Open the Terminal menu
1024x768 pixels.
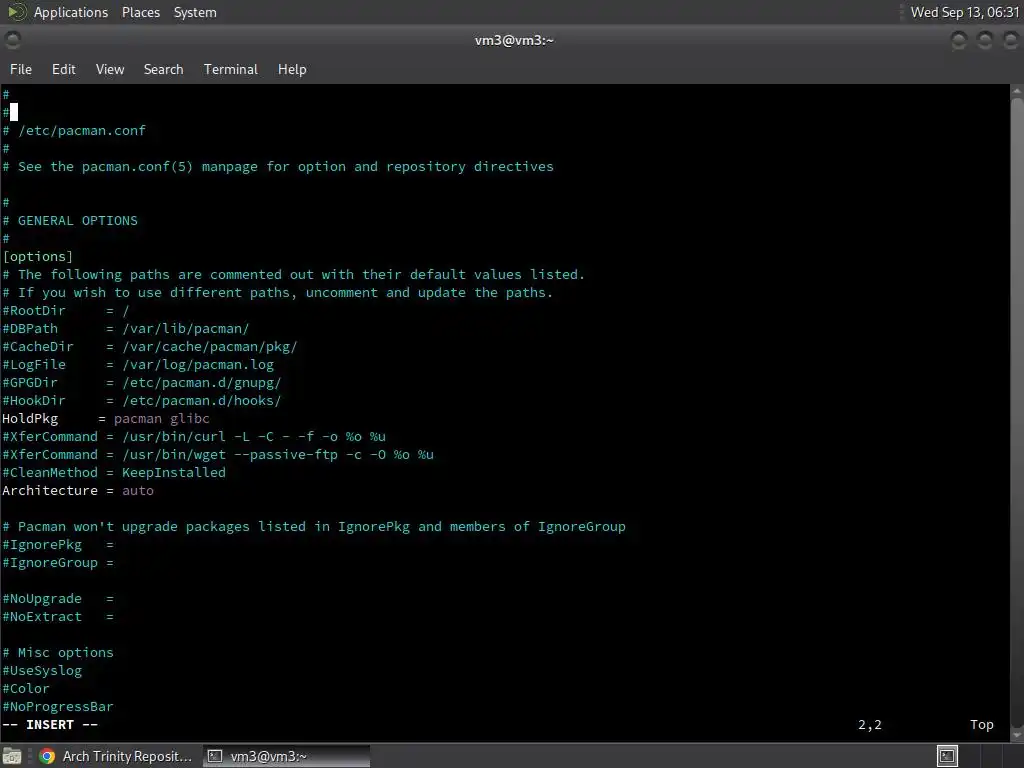[x=231, y=69]
